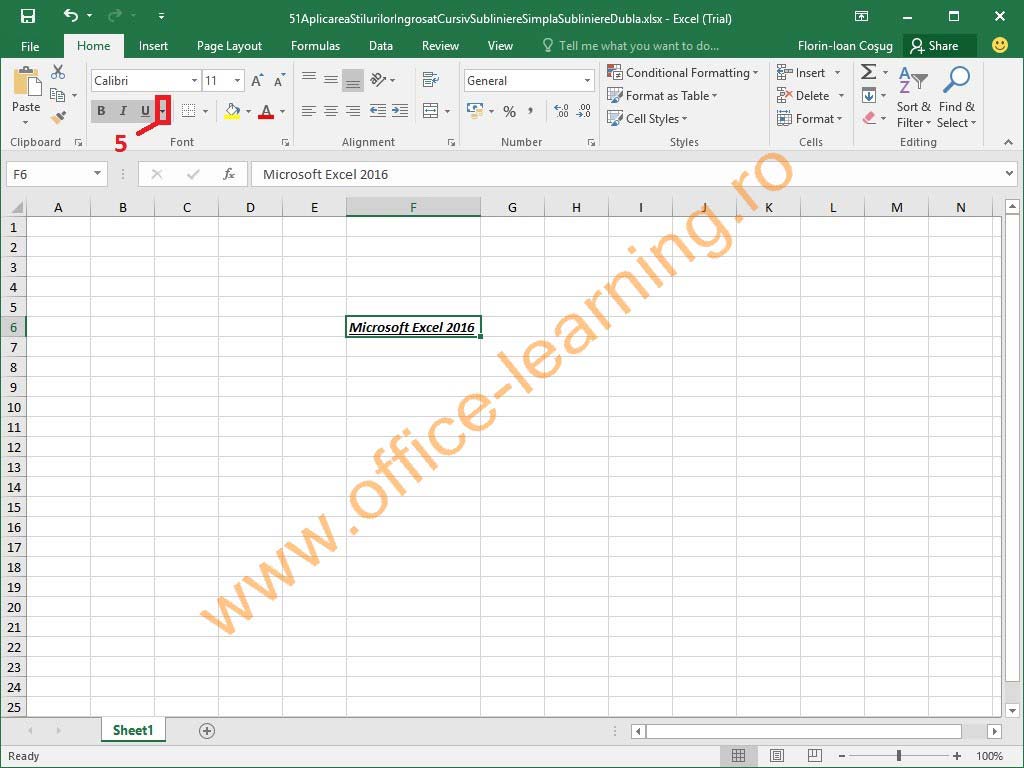Switch to the Insert tab
Screen dimensions: 1024x768
pyautogui.click(x=153, y=46)
